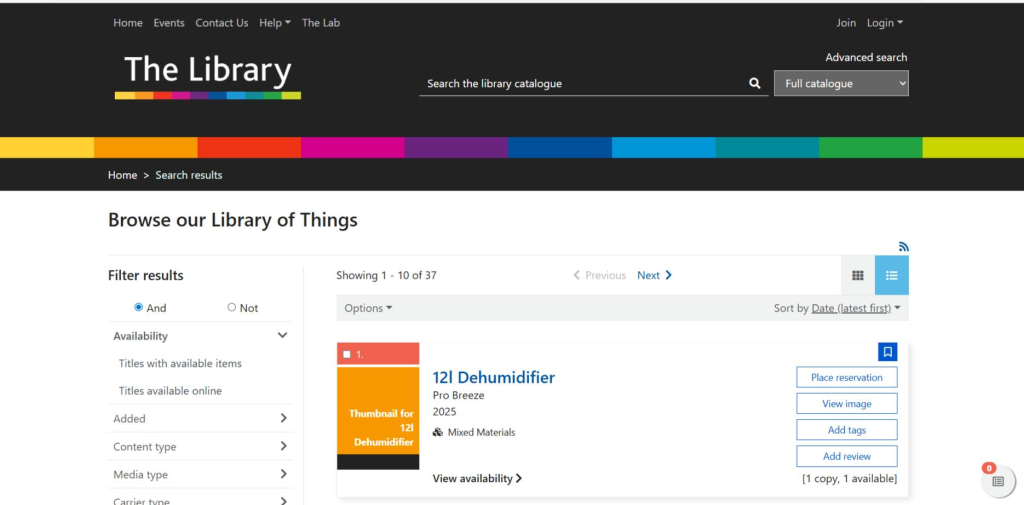Open the Help menu
1024x505 pixels.
point(274,23)
